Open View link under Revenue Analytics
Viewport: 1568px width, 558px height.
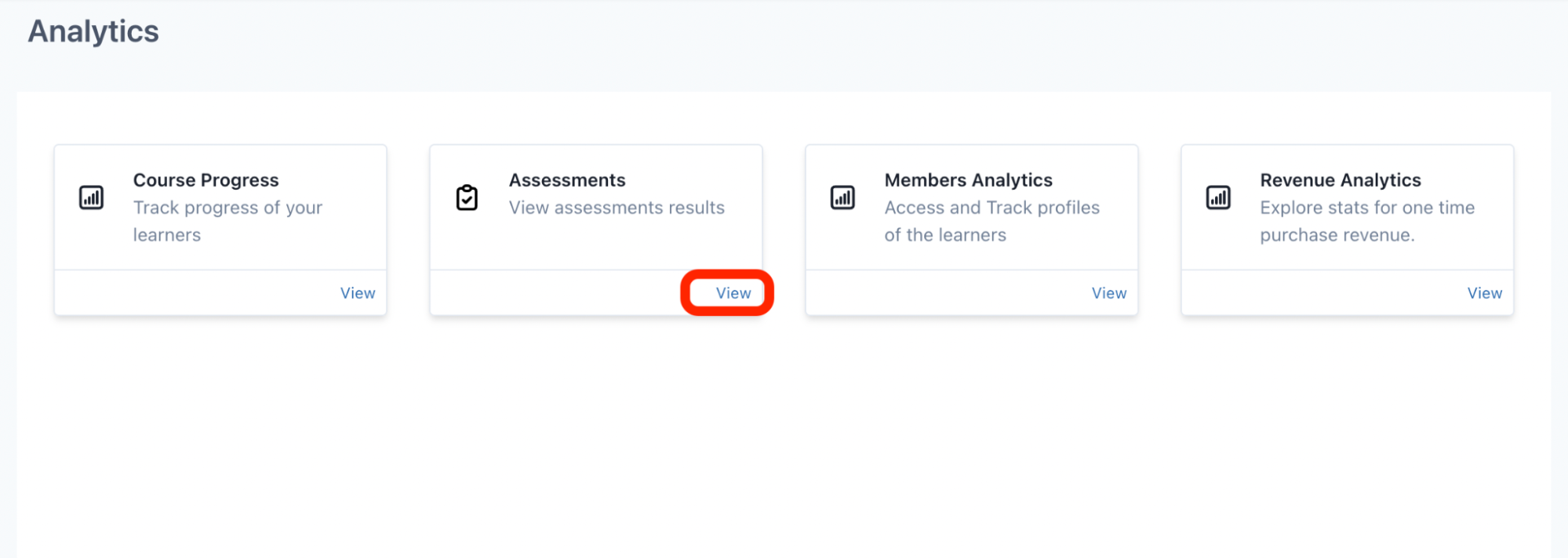point(1484,293)
